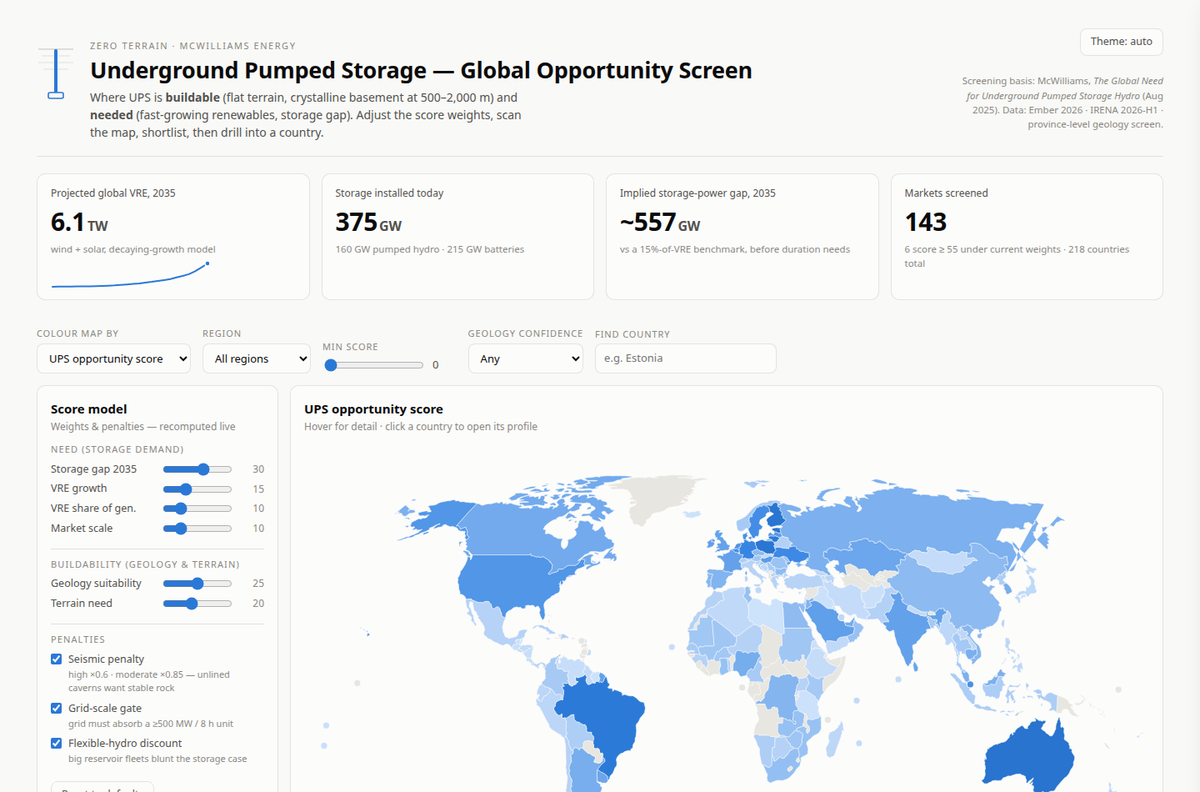This screenshot has width=1200, height=792.
Task: Adjust the Market scale slider
Action: [x=197, y=528]
